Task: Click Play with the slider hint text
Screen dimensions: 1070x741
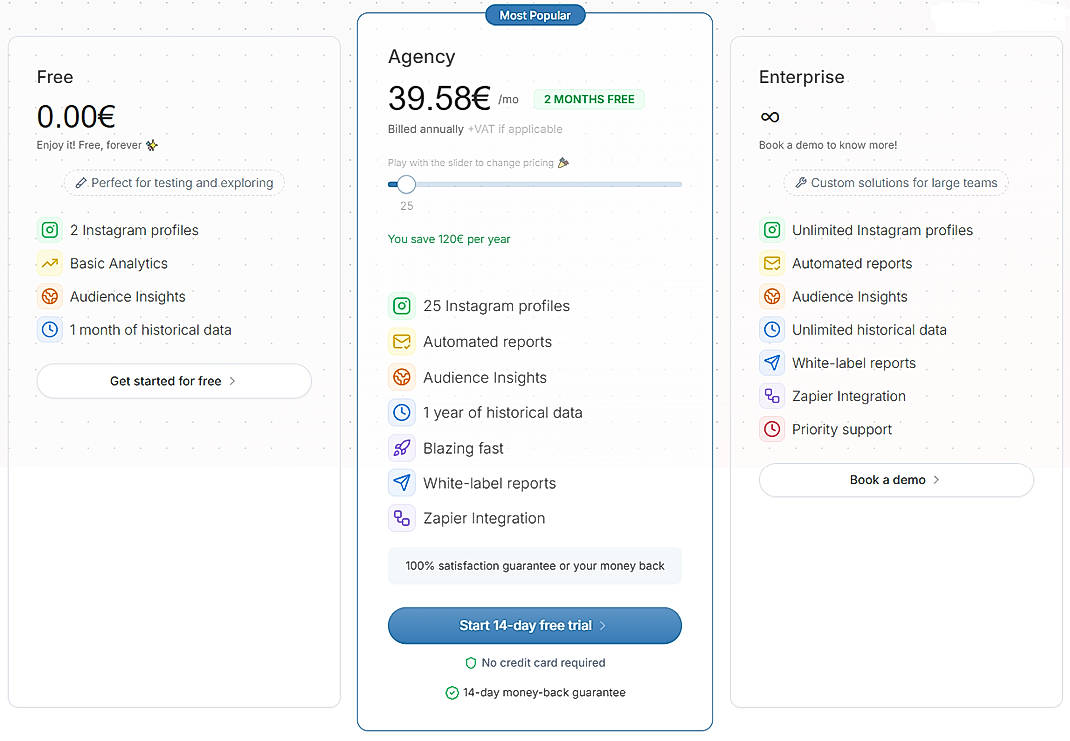Action: 471,162
